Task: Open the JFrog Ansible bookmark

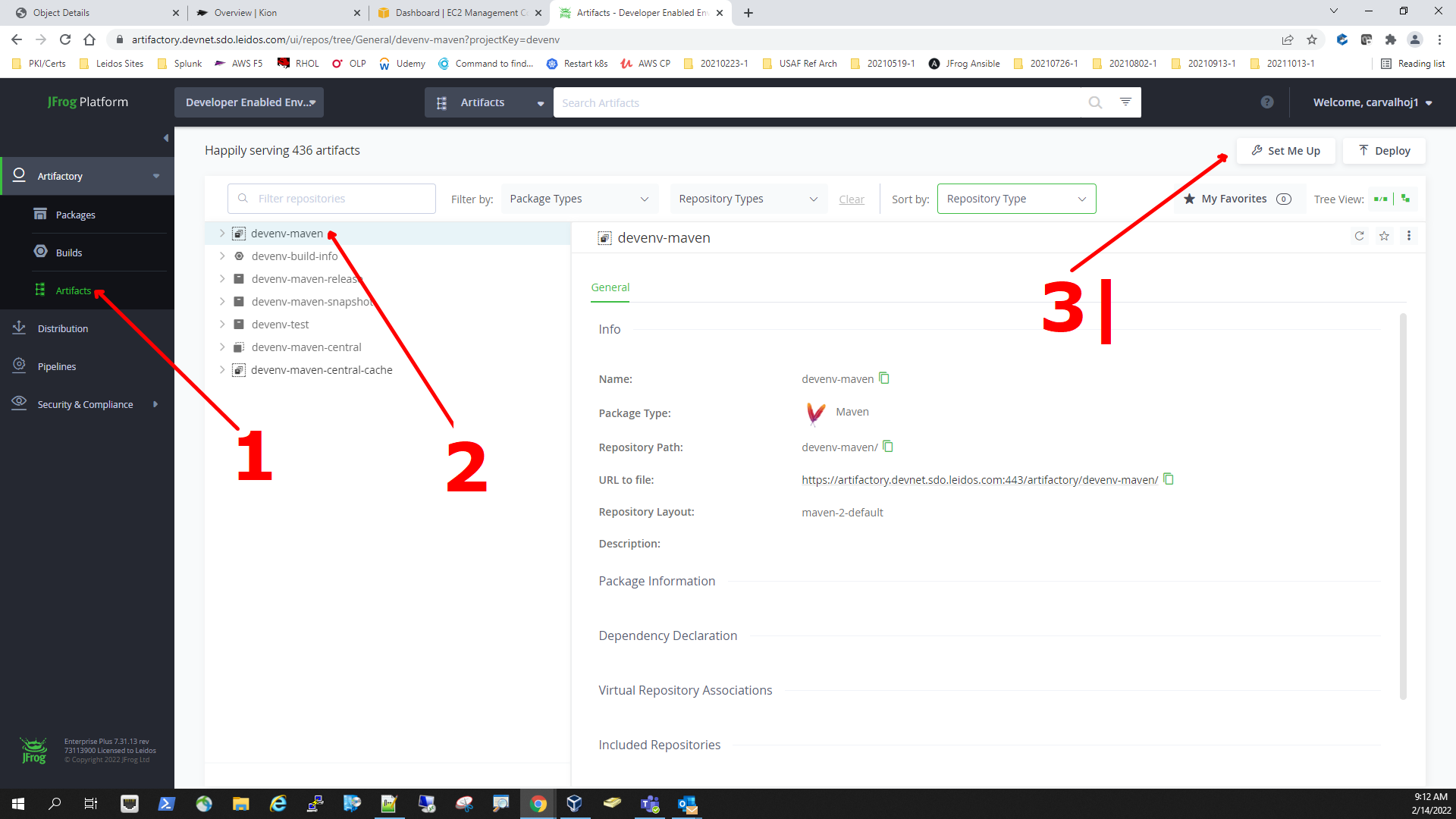Action: [x=965, y=64]
